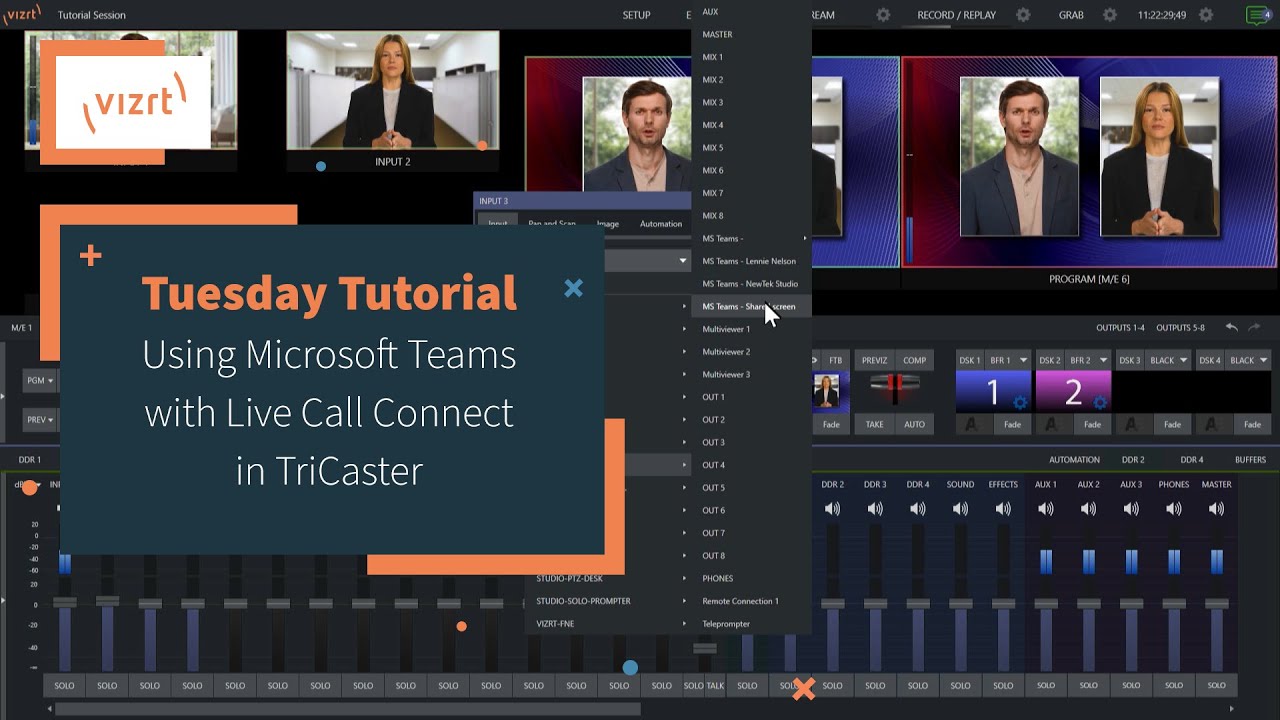Mute the AUX 3 speaker icon
The height and width of the screenshot is (720, 1280).
coord(1131,509)
